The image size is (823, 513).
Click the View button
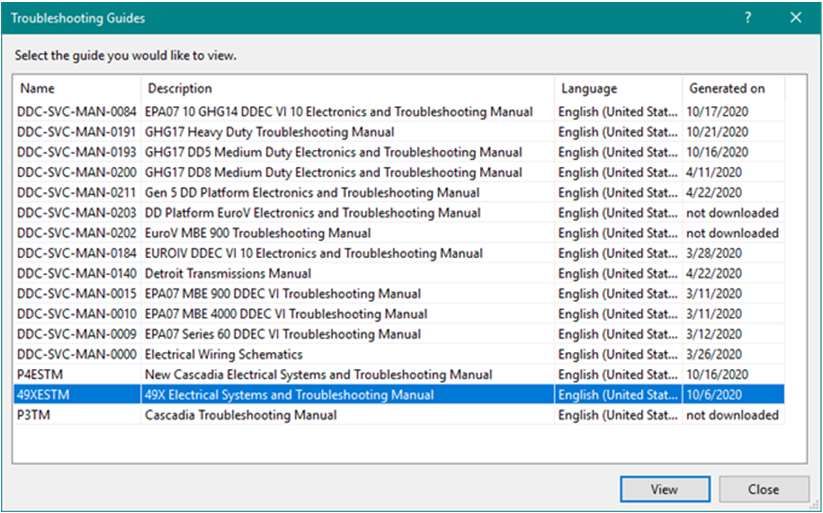point(664,489)
